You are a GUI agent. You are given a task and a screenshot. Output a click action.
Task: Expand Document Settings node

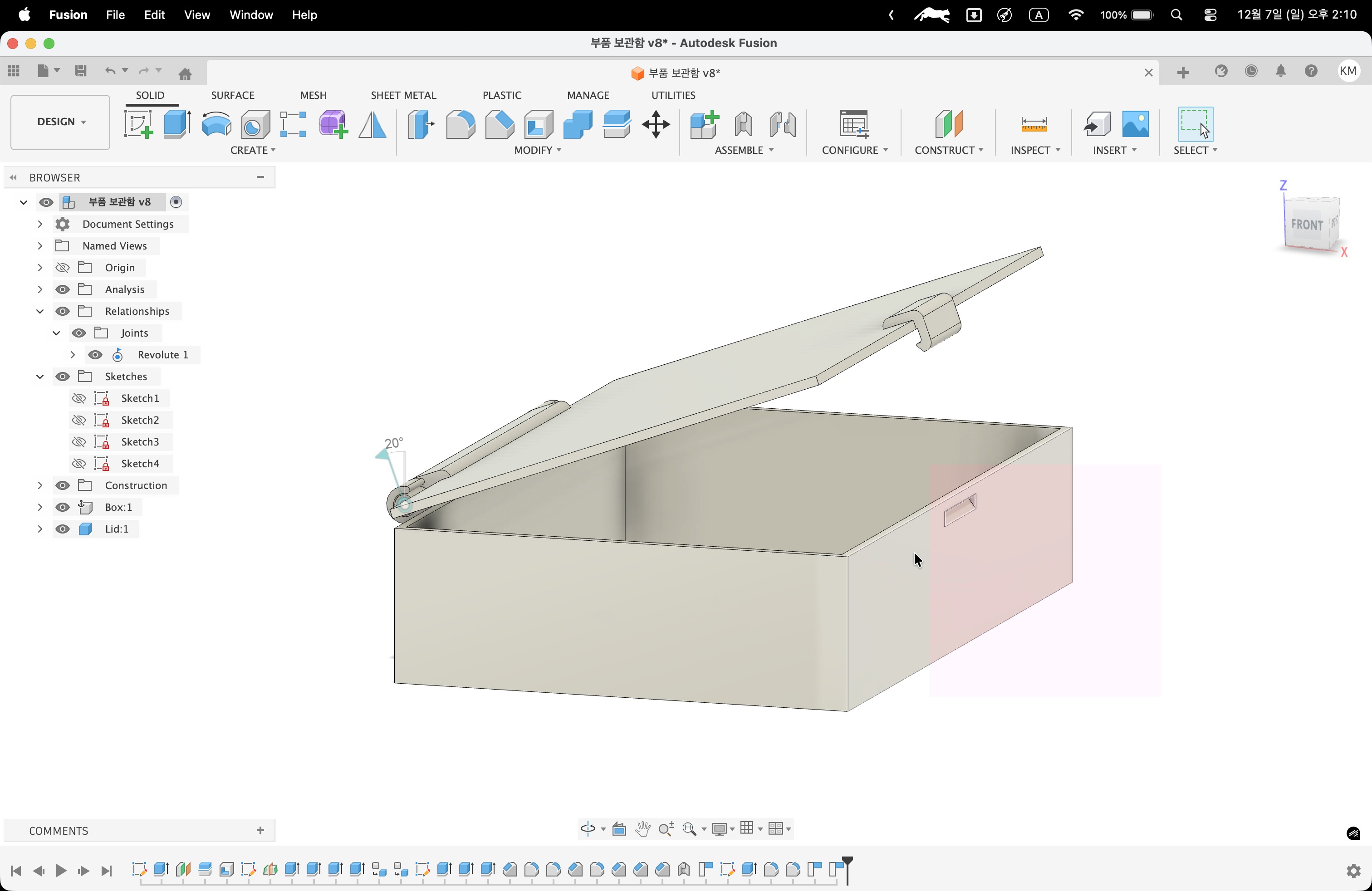tap(40, 224)
